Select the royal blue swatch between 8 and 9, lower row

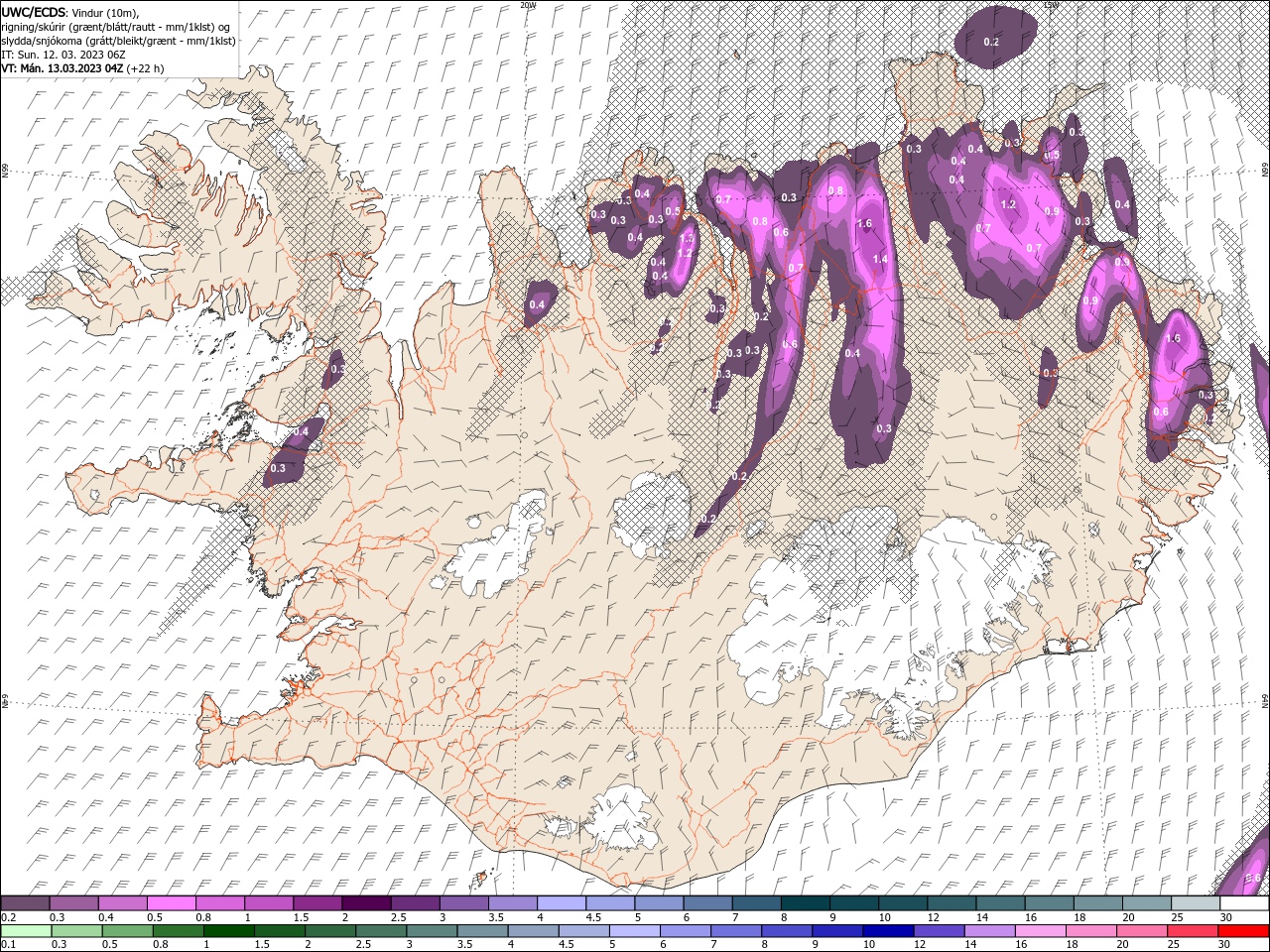tap(787, 931)
